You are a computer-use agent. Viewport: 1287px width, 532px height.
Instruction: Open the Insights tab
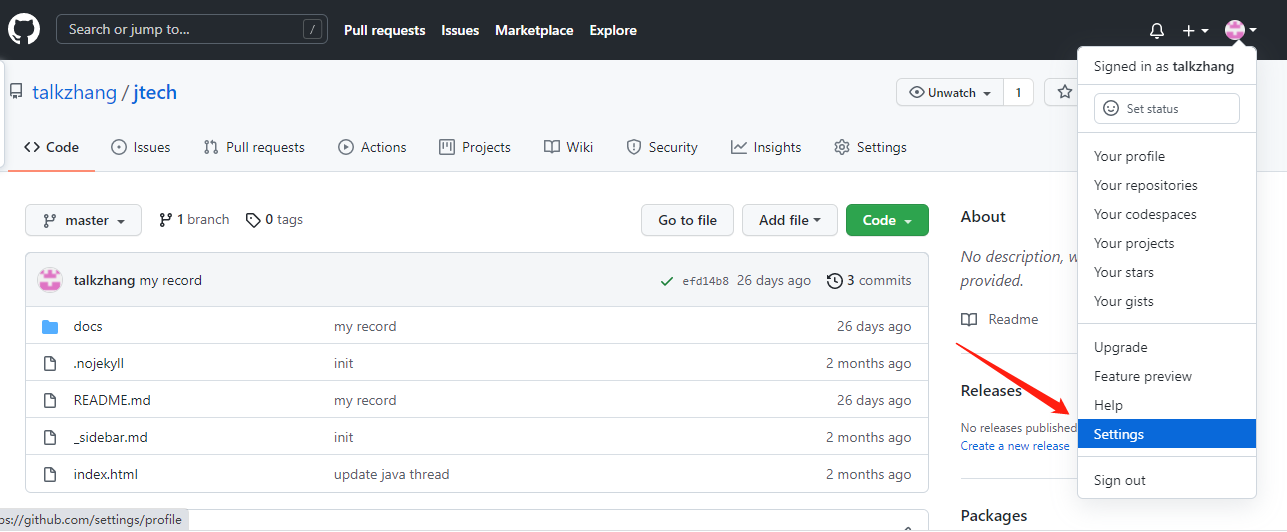(766, 147)
